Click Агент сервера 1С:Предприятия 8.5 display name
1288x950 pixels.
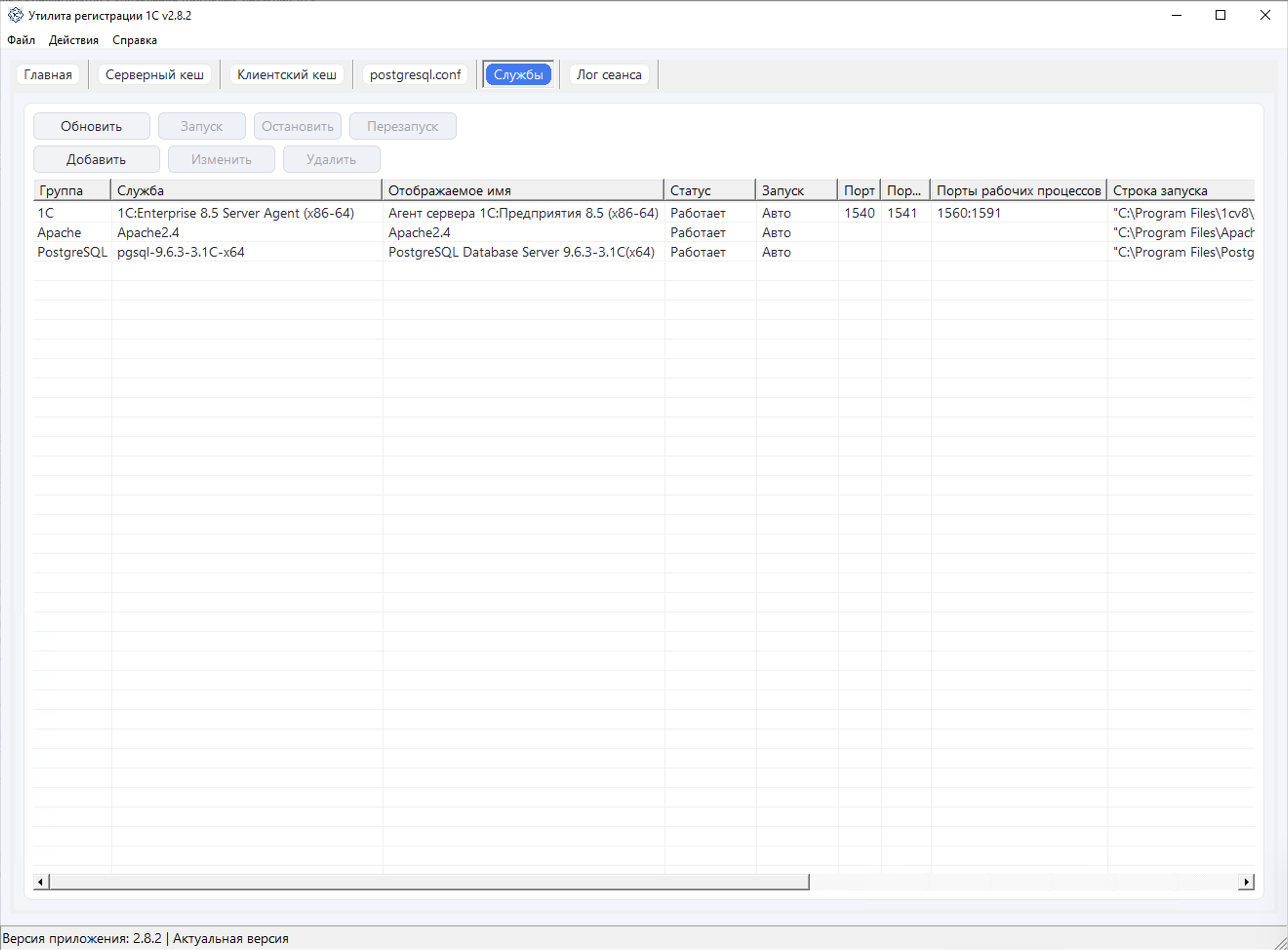tap(523, 213)
